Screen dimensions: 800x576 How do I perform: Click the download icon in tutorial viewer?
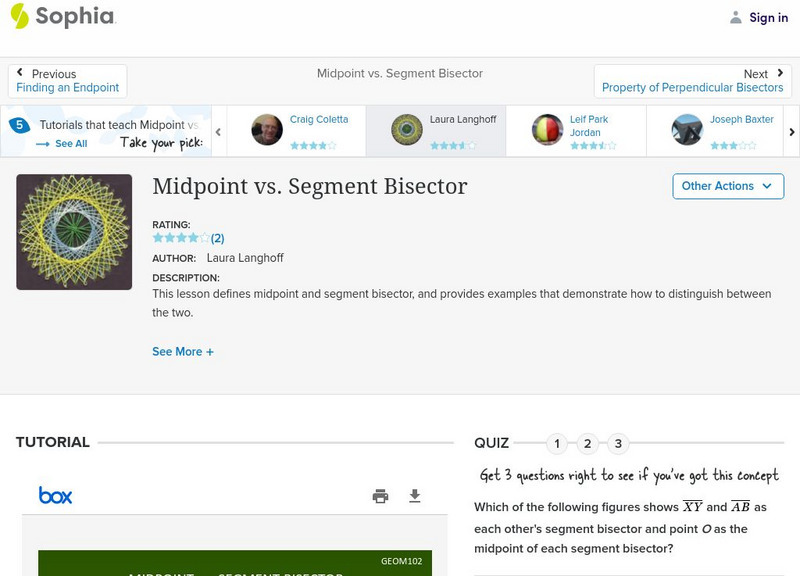(415, 496)
